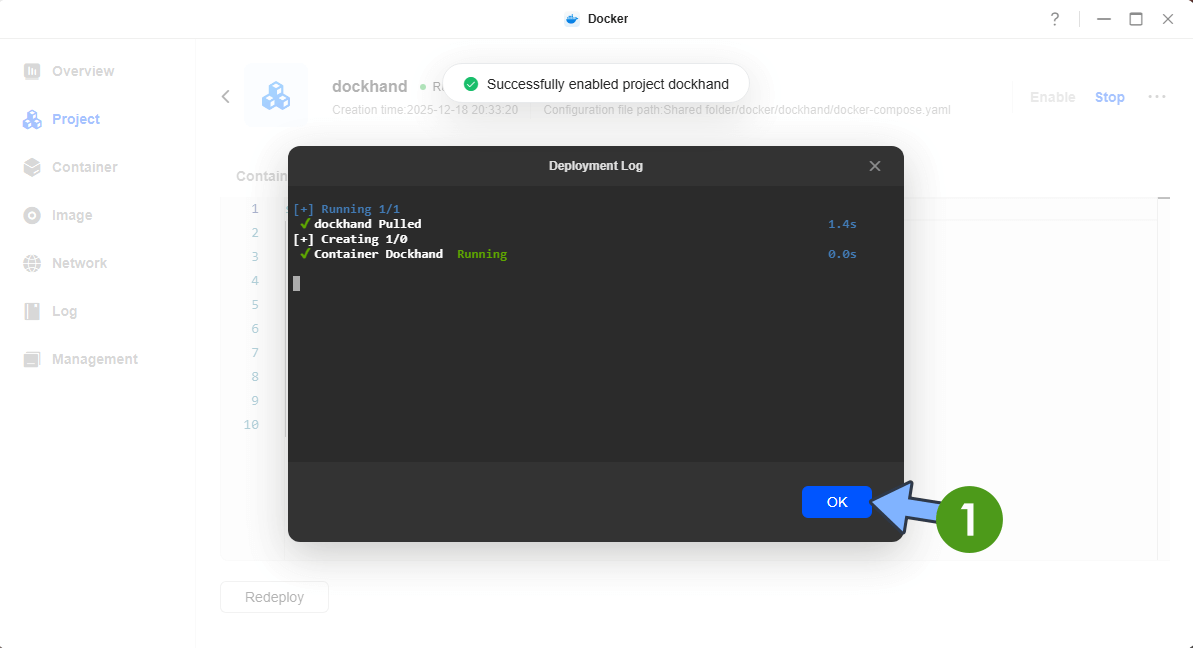
Task: Open the Overview section in the sidebar
Action: [x=80, y=71]
